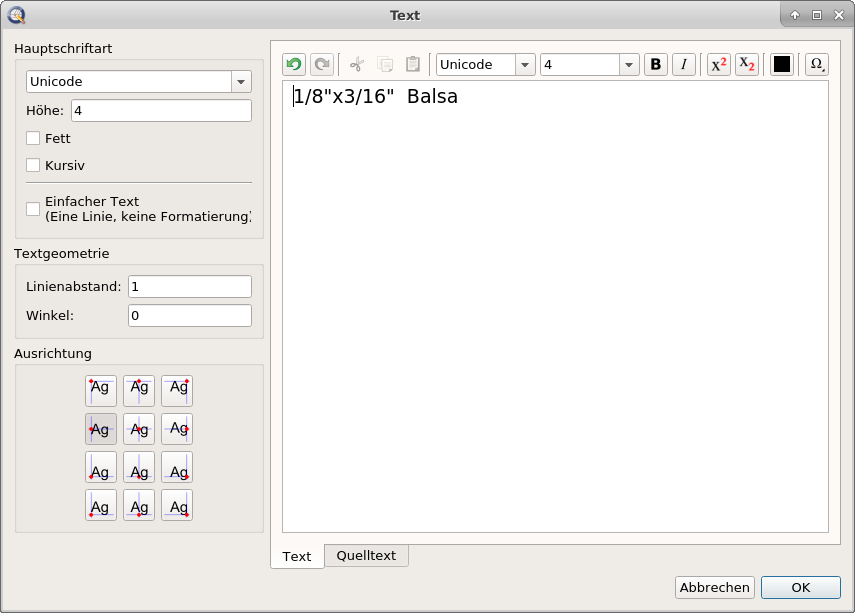Apply superscript formatting
This screenshot has width=855, height=613.
pyautogui.click(x=718, y=65)
